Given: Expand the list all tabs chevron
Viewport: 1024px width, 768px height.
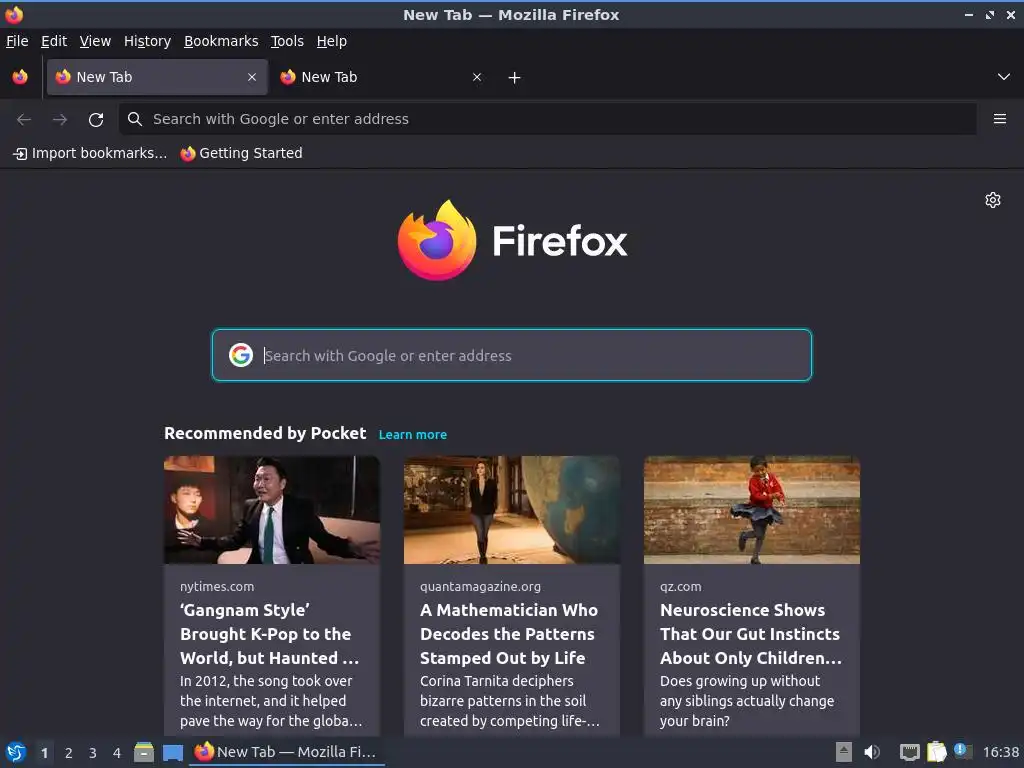Looking at the screenshot, I should click(x=1004, y=77).
